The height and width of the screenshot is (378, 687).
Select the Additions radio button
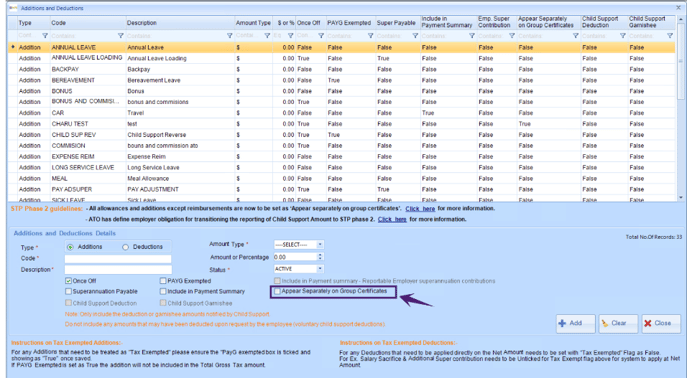tap(70, 247)
